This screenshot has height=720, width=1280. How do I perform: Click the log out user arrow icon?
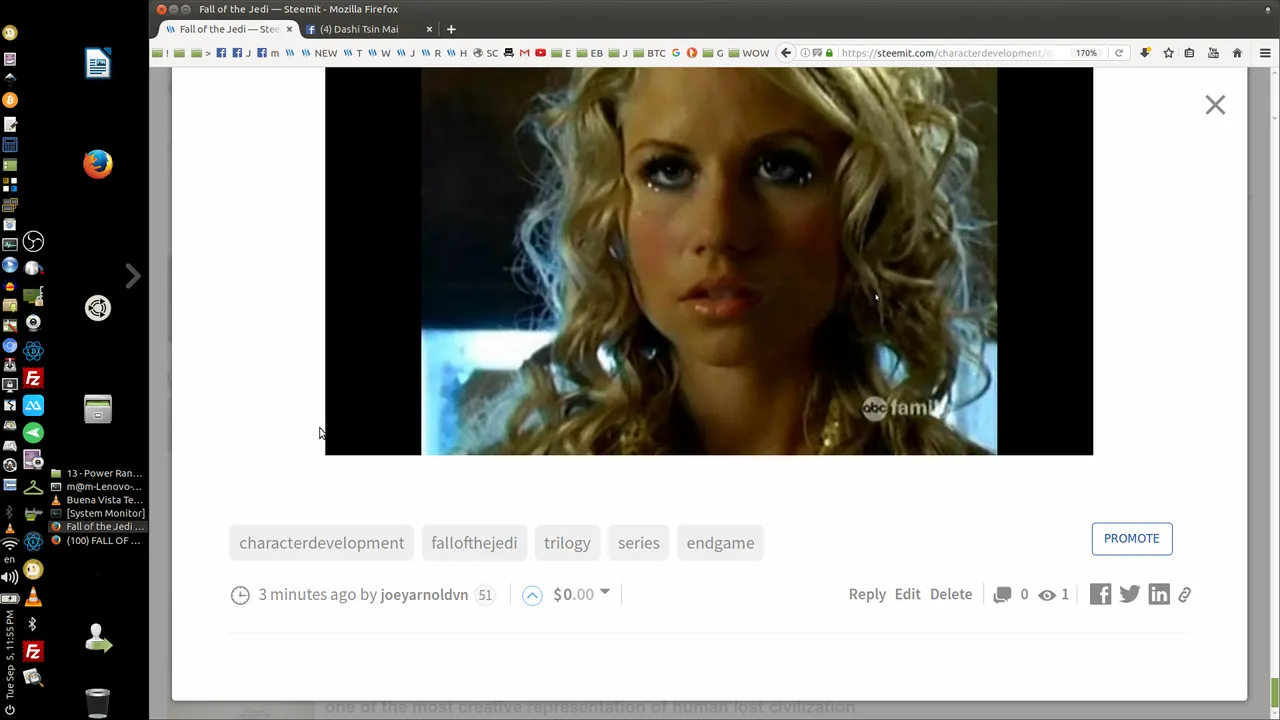(98, 638)
